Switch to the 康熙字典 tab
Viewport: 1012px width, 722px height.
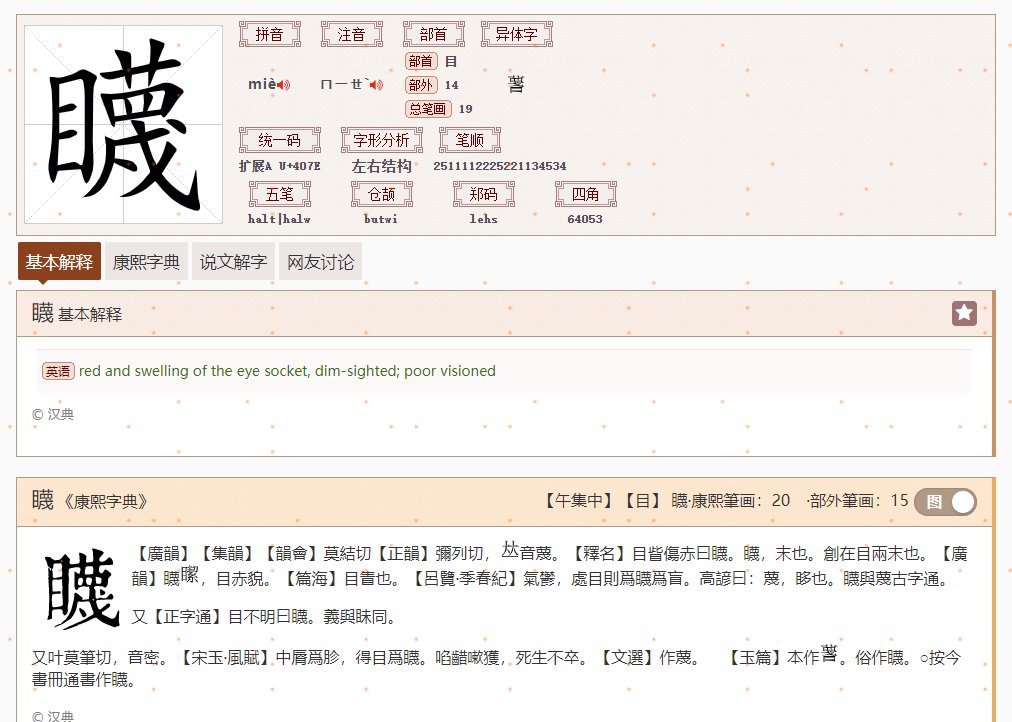[x=145, y=261]
